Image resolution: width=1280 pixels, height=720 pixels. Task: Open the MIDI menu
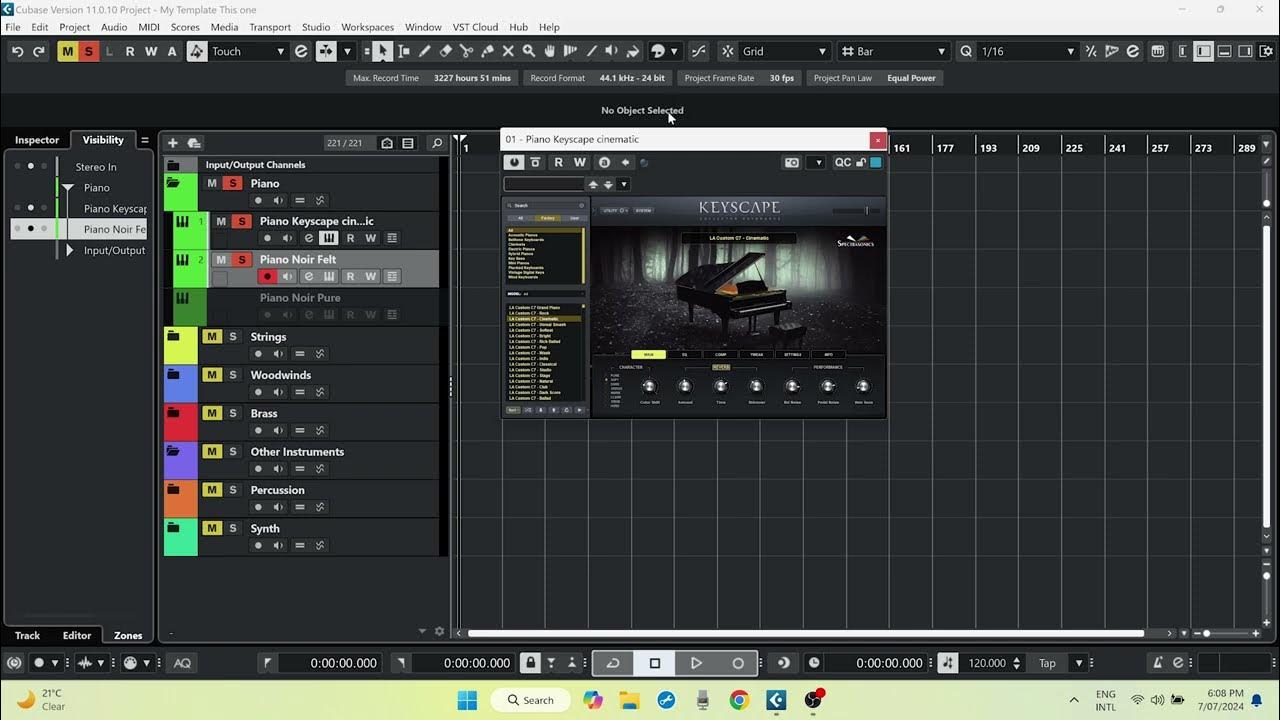click(149, 27)
